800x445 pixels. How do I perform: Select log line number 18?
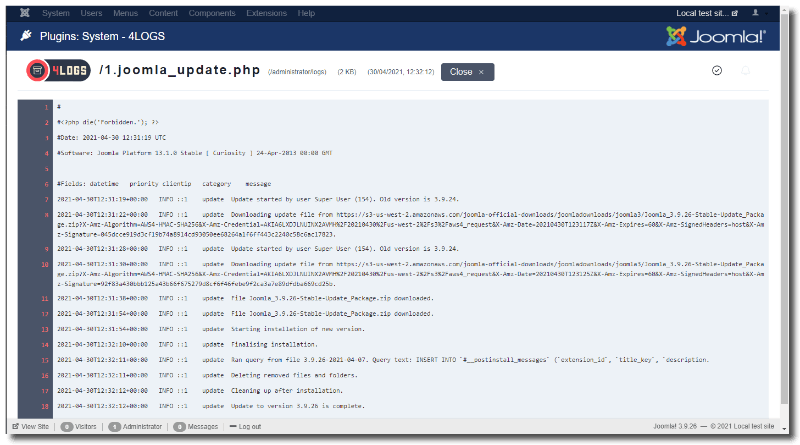[x=45, y=406]
